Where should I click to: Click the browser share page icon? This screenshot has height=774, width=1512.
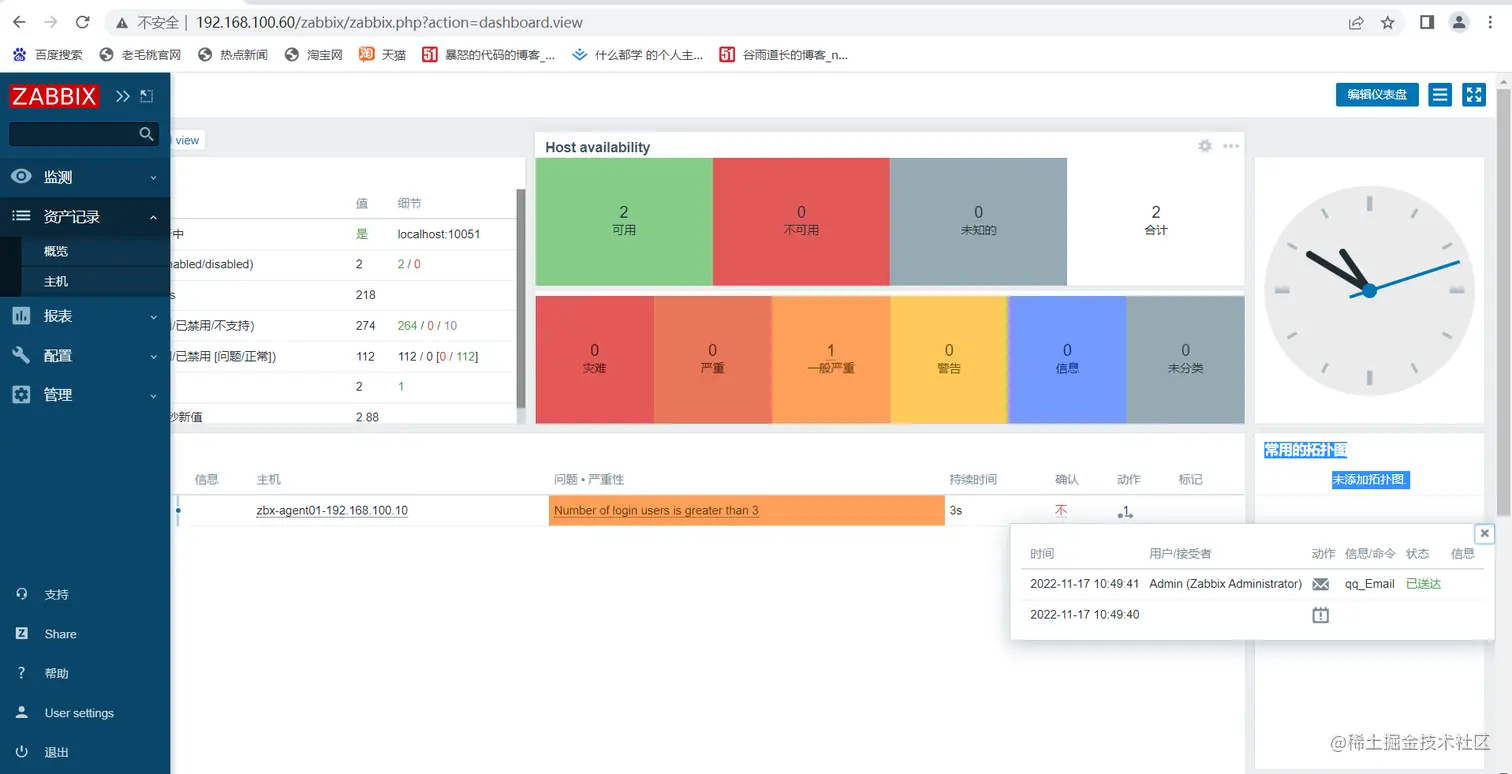(x=1356, y=22)
